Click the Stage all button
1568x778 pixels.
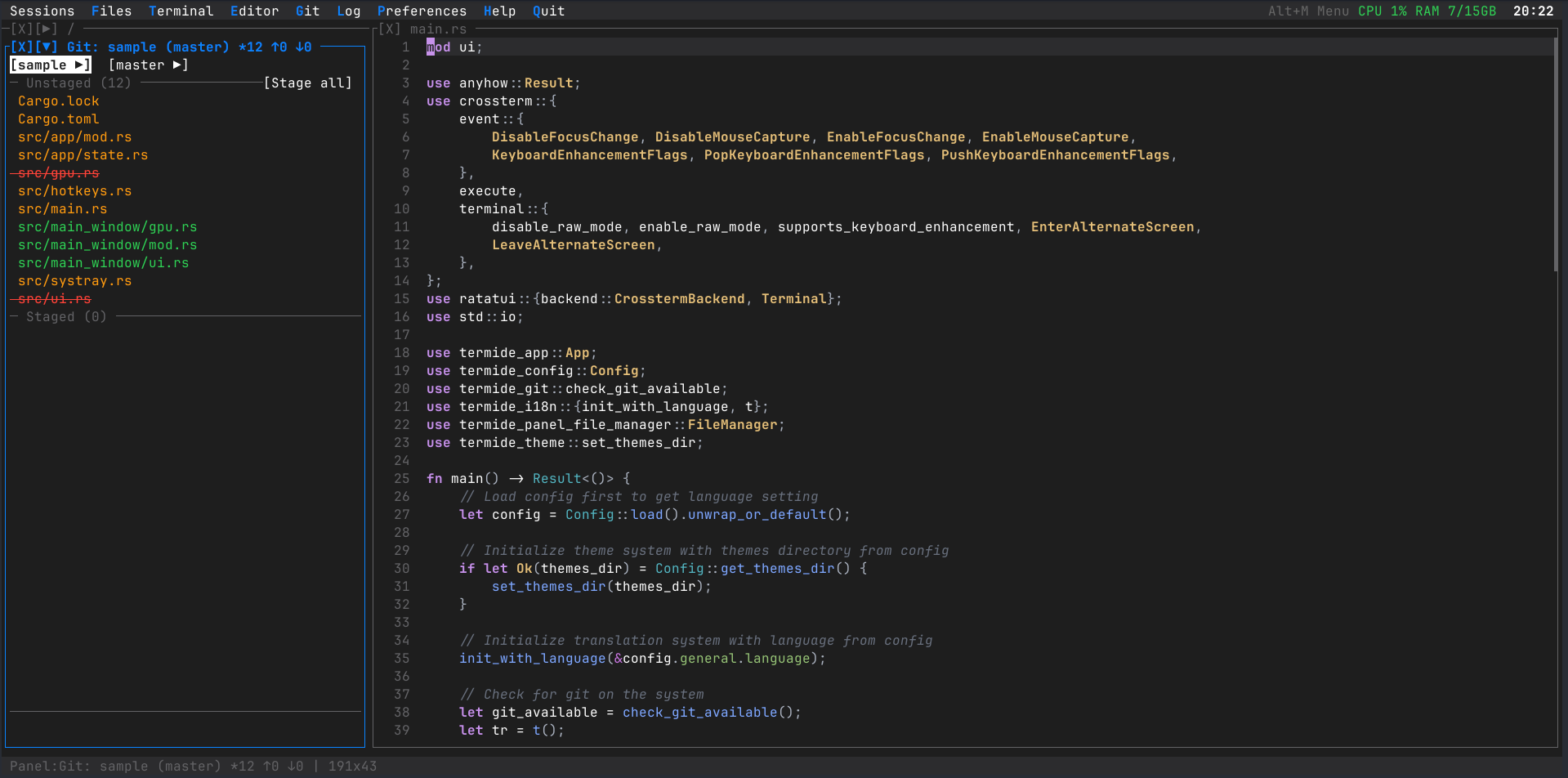click(x=308, y=83)
